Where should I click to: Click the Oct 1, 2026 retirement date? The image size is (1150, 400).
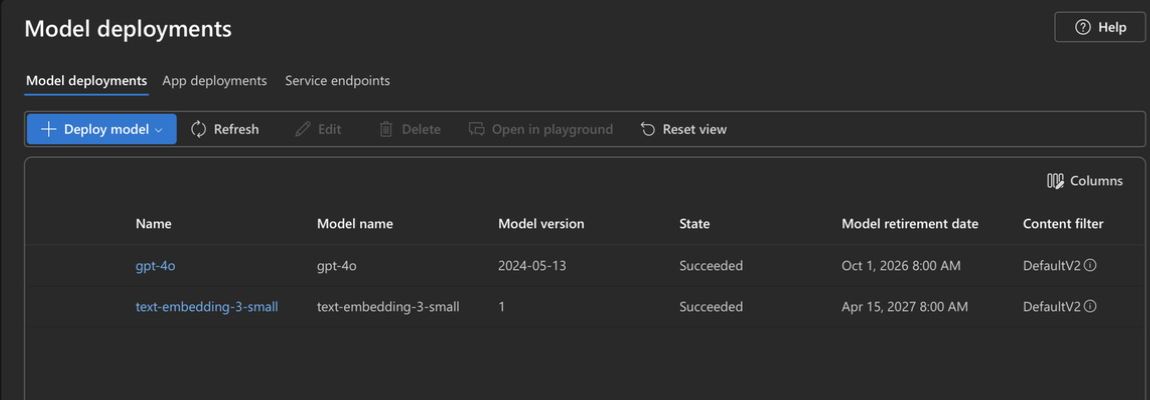[x=901, y=266]
